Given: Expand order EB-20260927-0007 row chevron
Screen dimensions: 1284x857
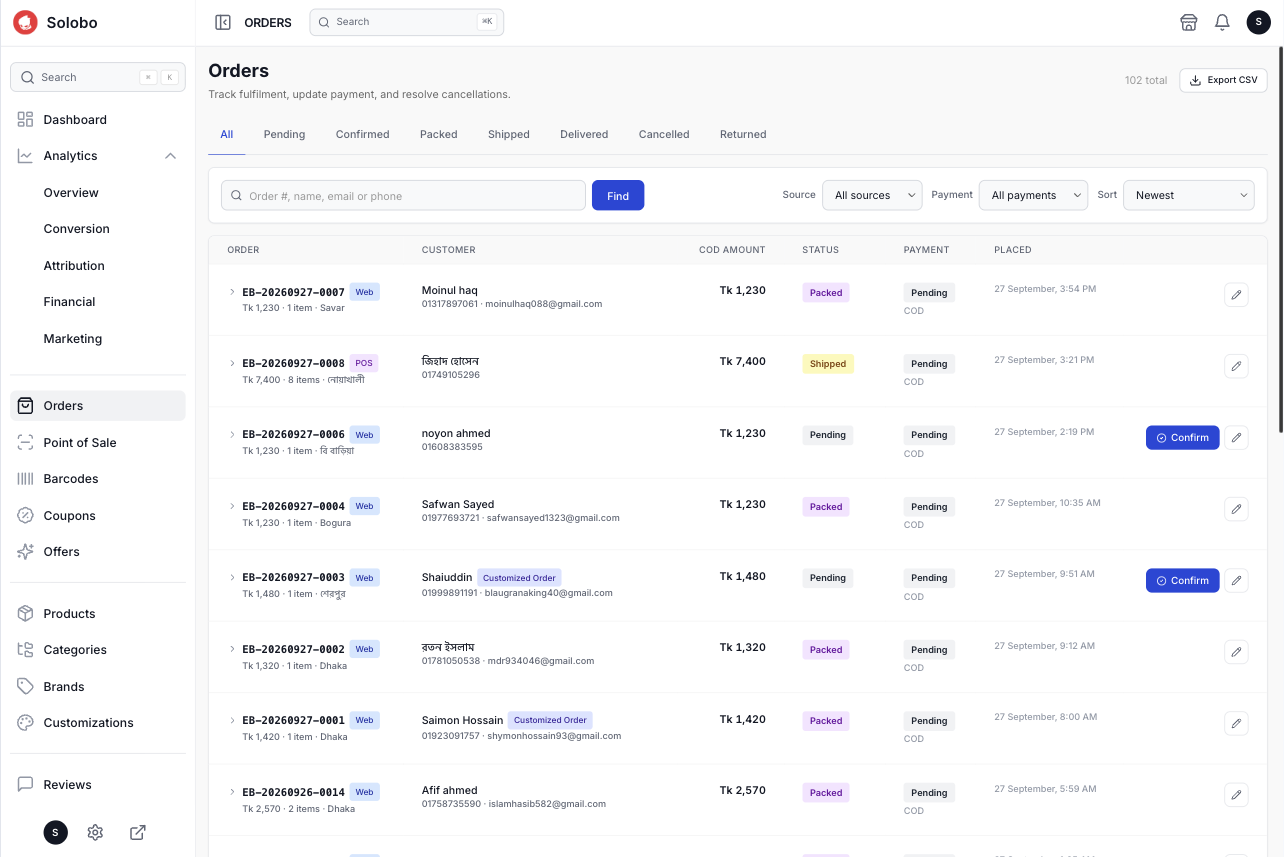Looking at the screenshot, I should pos(232,292).
